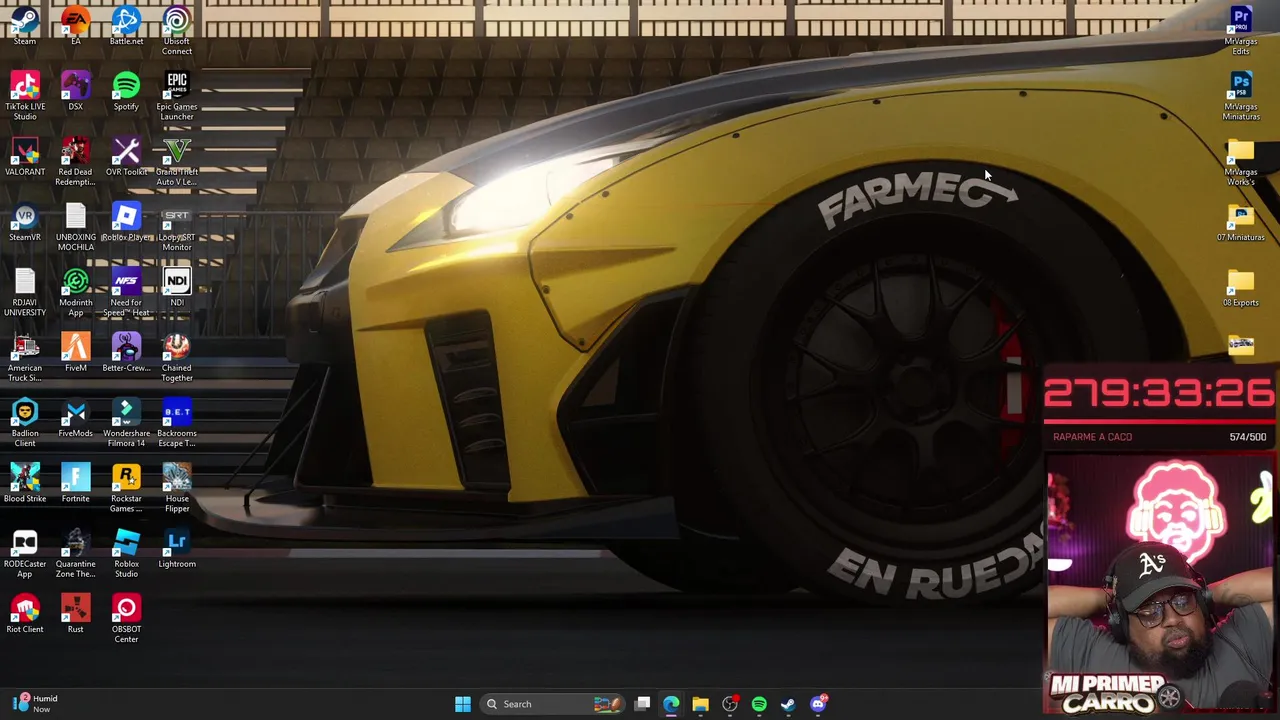Click the RODECaster App icon
This screenshot has height=720, width=1280.
25,553
